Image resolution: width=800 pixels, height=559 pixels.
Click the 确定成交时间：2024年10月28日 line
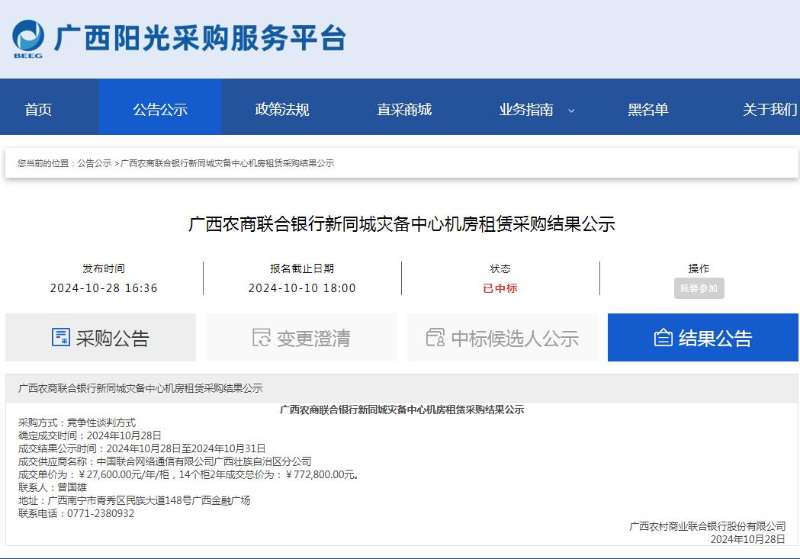click(90, 436)
